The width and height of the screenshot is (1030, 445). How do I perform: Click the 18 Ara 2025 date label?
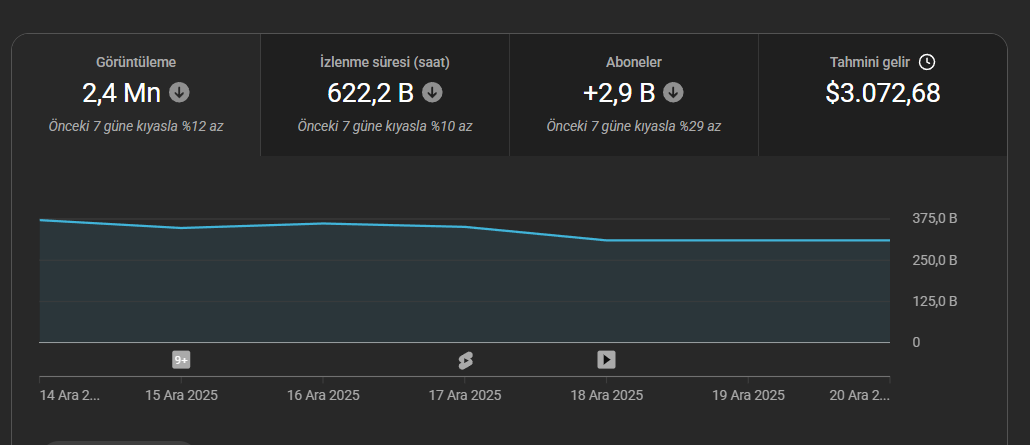(606, 395)
